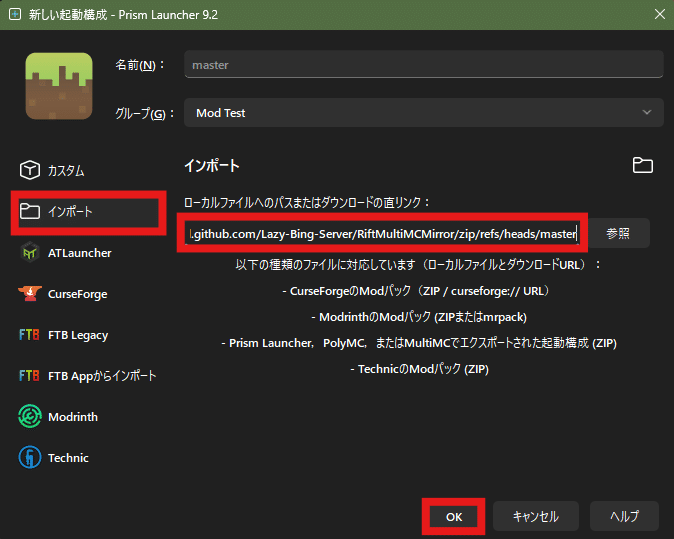Close the 新しい起動構成 dialog

[x=659, y=15]
